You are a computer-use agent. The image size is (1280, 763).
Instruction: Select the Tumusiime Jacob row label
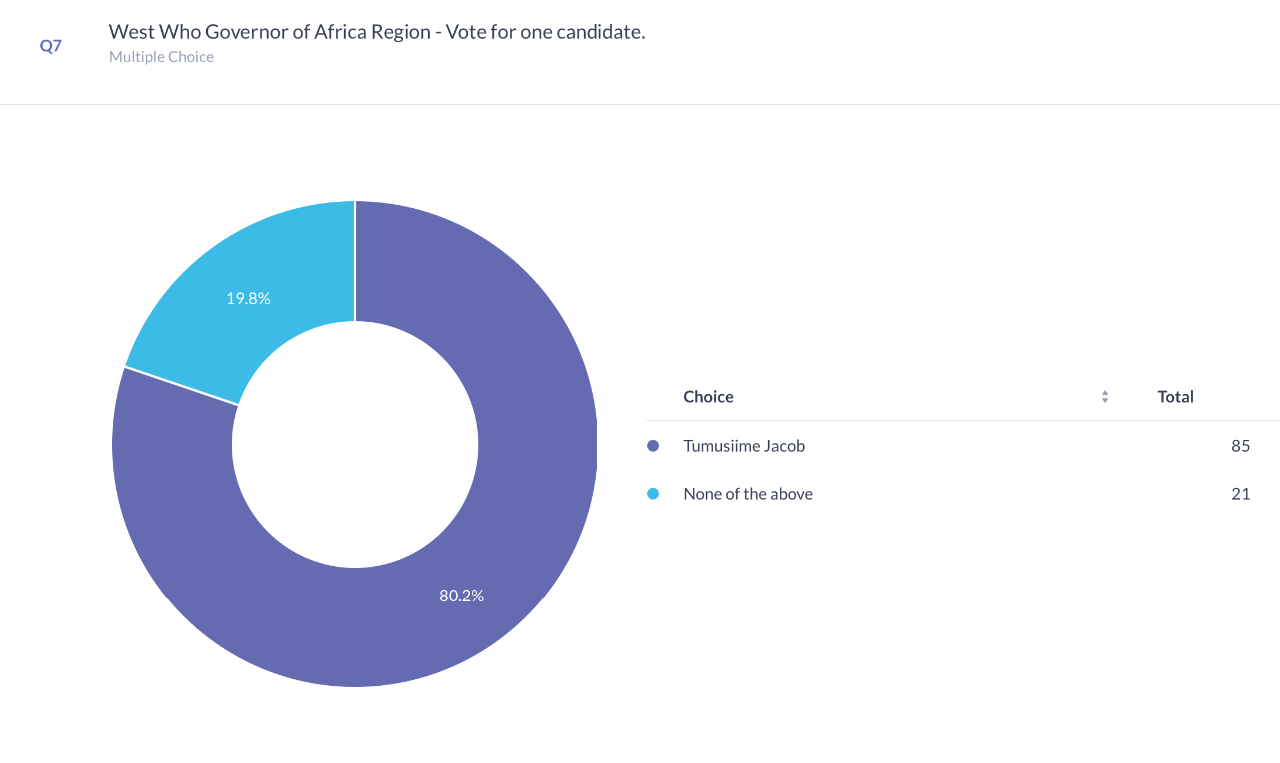[x=744, y=446]
